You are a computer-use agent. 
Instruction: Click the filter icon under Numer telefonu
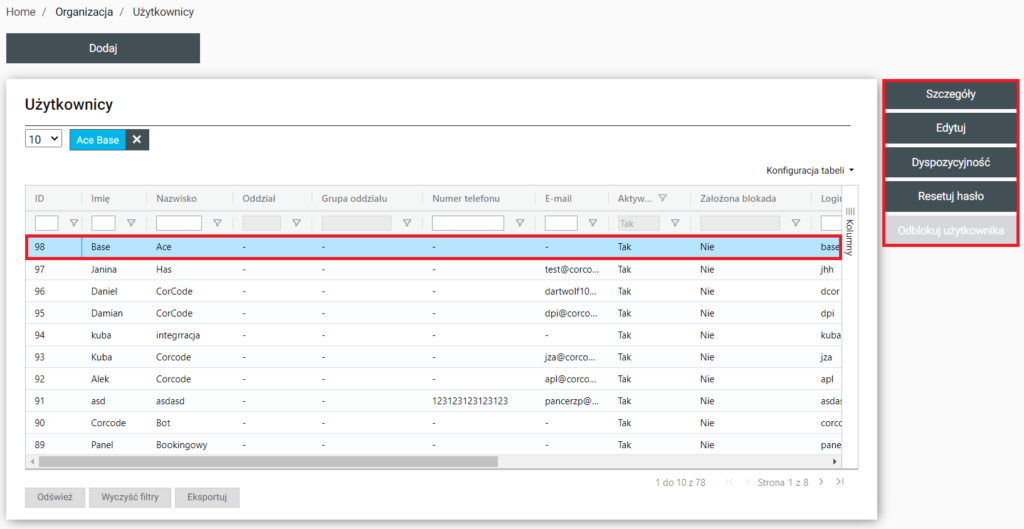coord(519,223)
